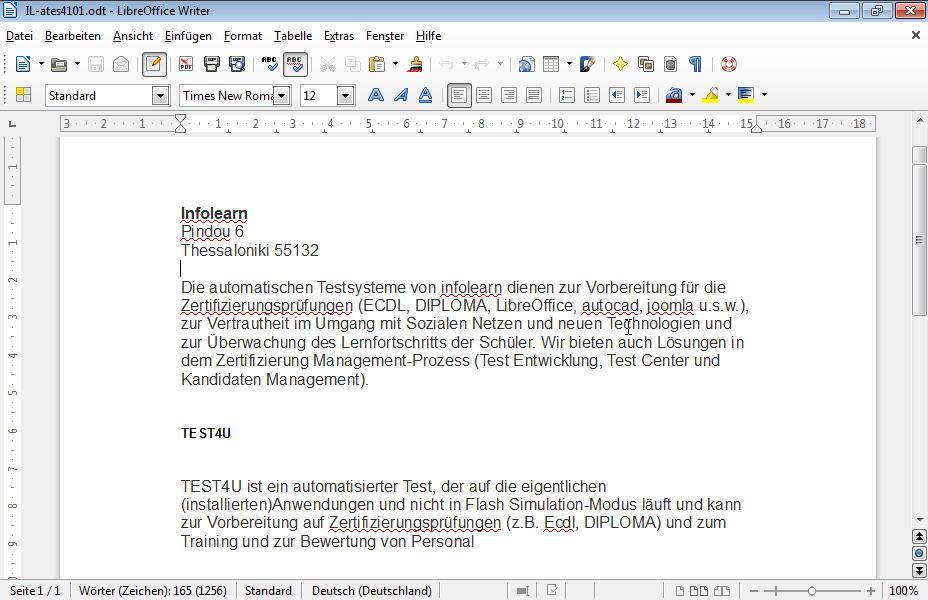Open the Data Sources icon
The width and height of the screenshot is (928, 600).
[x=671, y=64]
